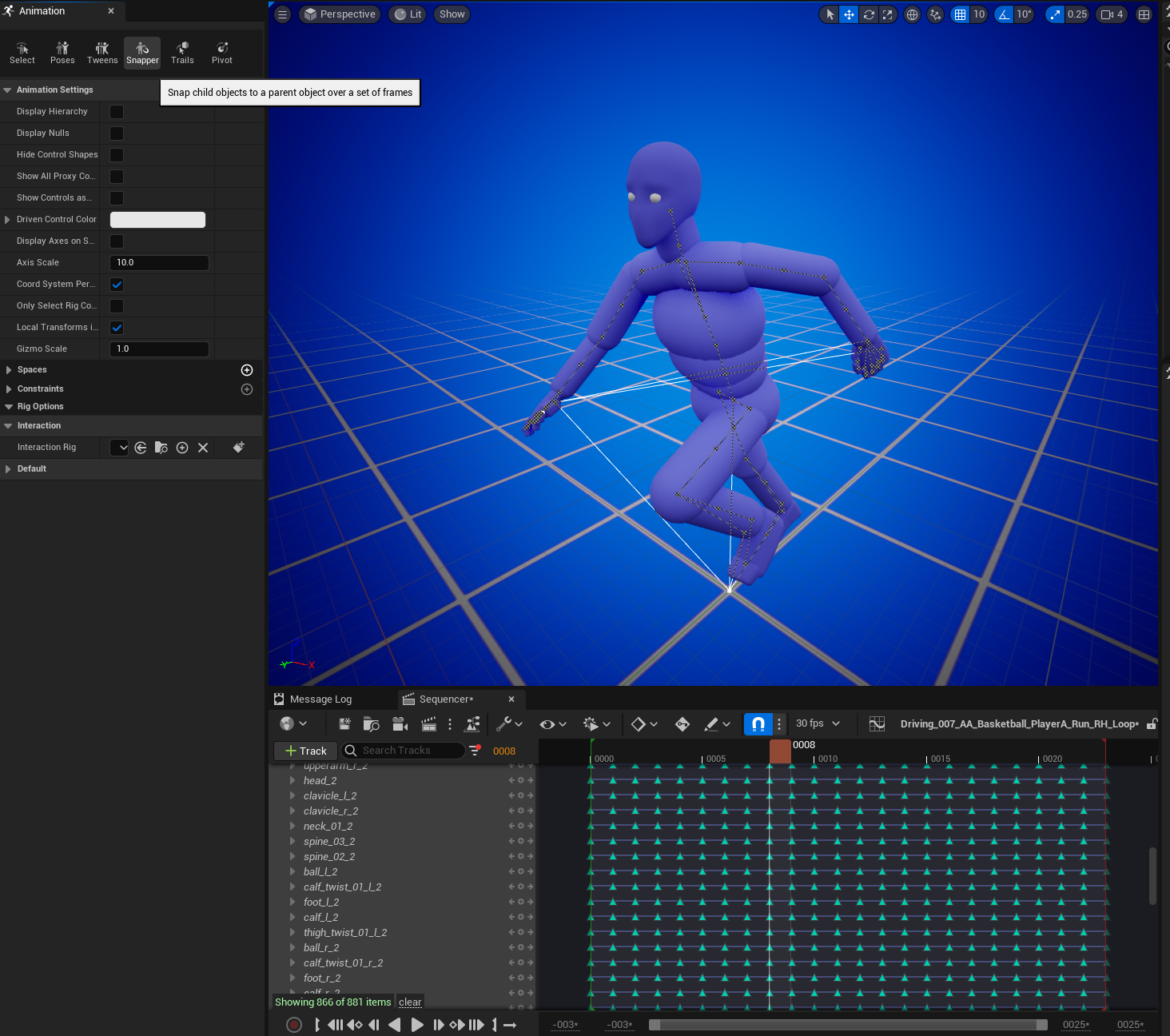Viewport: 1170px width, 1036px height.
Task: Expand the head_2 track
Action: pyautogui.click(x=292, y=781)
